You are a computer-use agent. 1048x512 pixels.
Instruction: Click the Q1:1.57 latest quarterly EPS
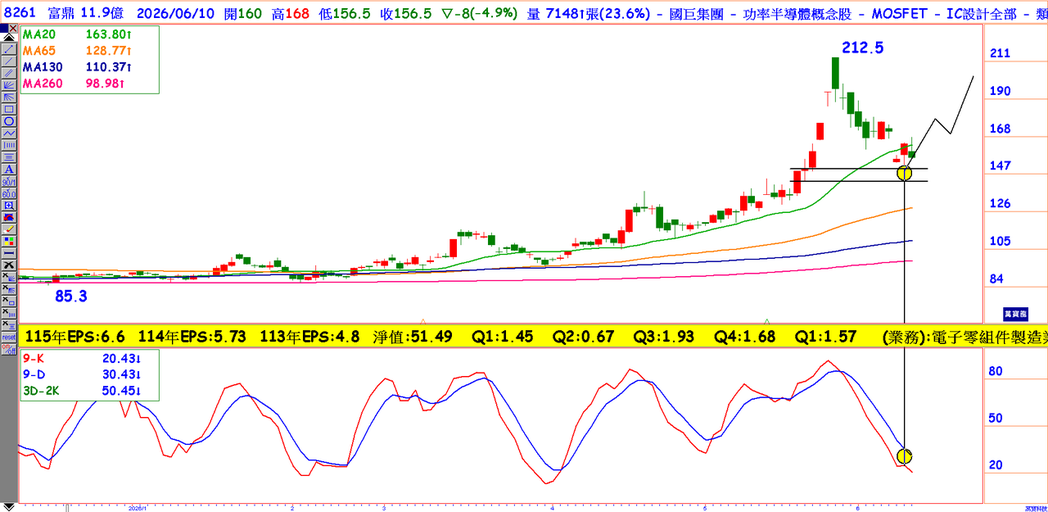point(825,336)
